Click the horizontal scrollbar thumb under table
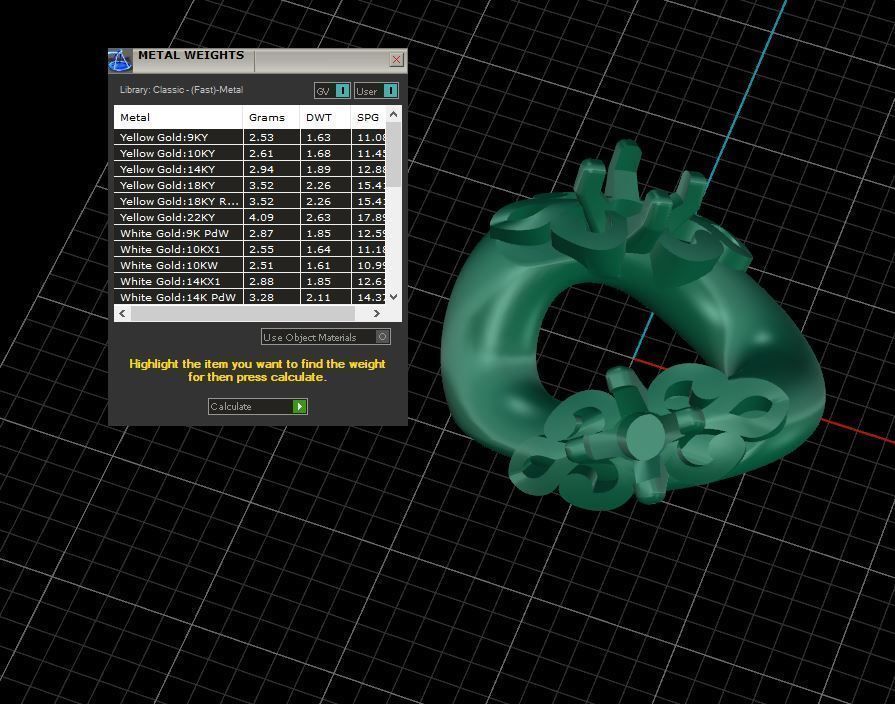 point(243,313)
